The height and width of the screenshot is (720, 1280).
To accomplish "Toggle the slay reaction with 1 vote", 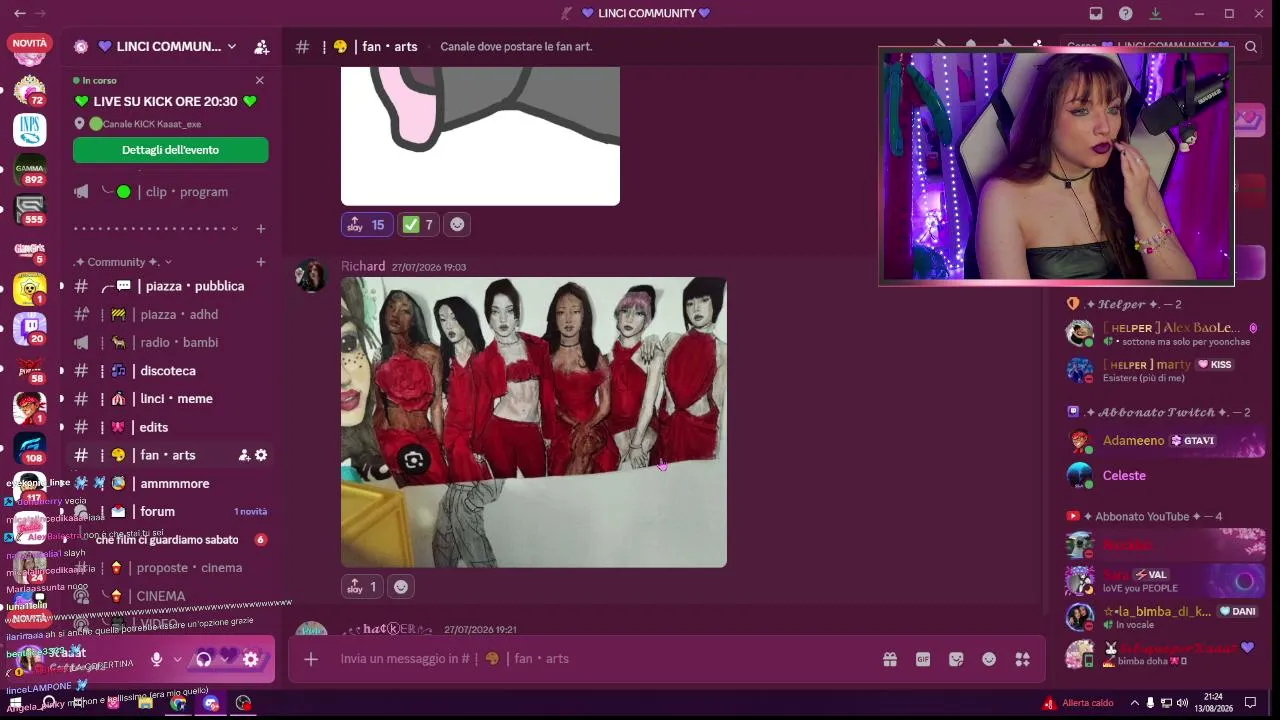I will (361, 587).
